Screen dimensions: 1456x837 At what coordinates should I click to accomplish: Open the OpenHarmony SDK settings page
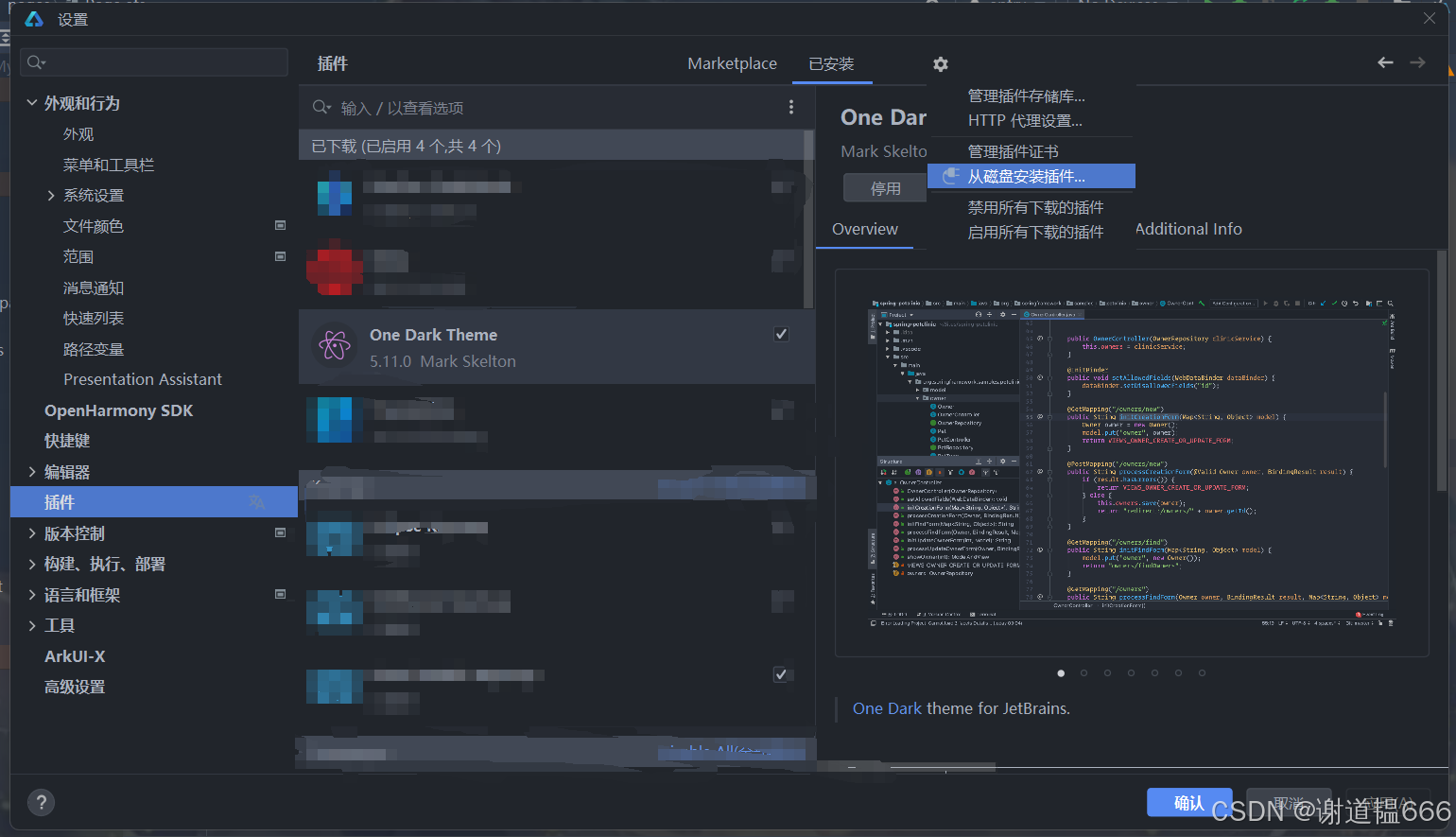point(118,410)
